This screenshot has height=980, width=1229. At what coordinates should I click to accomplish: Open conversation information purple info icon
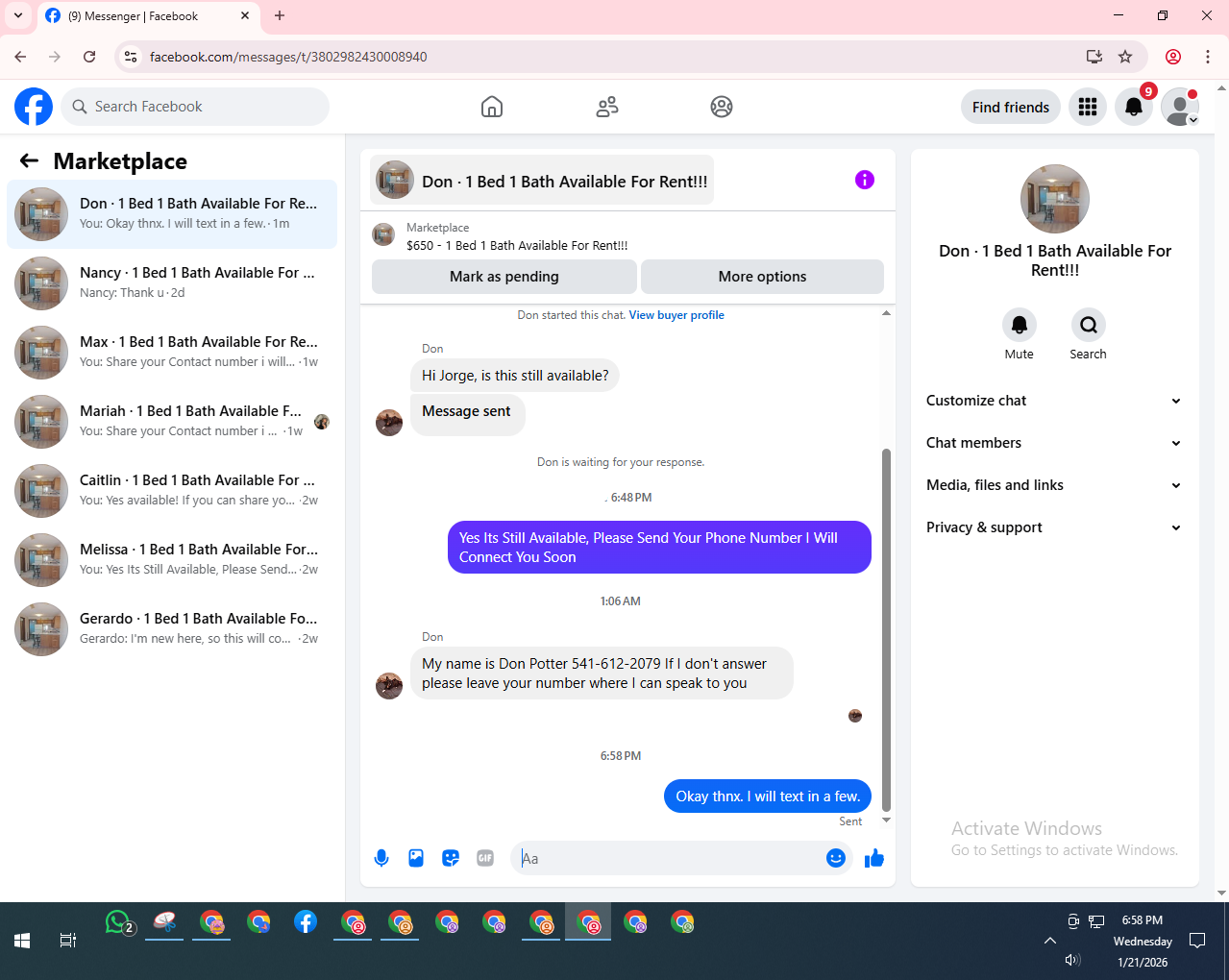pyautogui.click(x=865, y=180)
